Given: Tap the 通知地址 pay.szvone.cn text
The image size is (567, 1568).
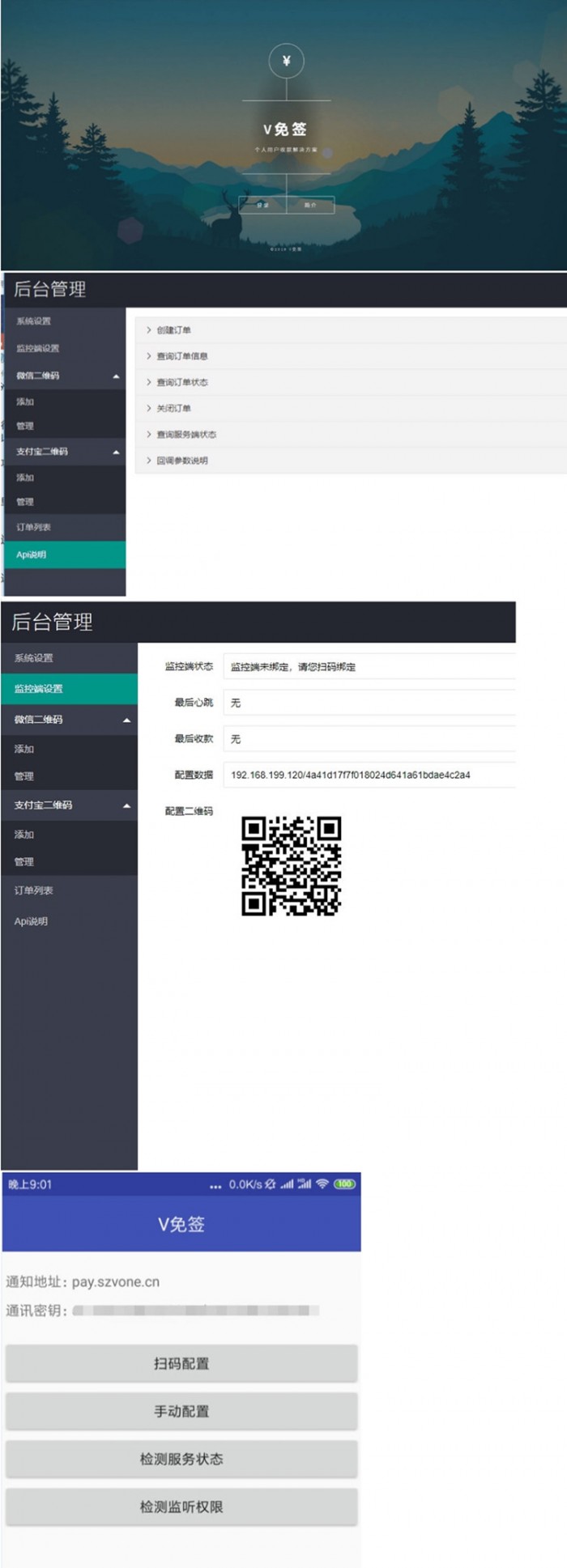Looking at the screenshot, I should coord(83,1282).
